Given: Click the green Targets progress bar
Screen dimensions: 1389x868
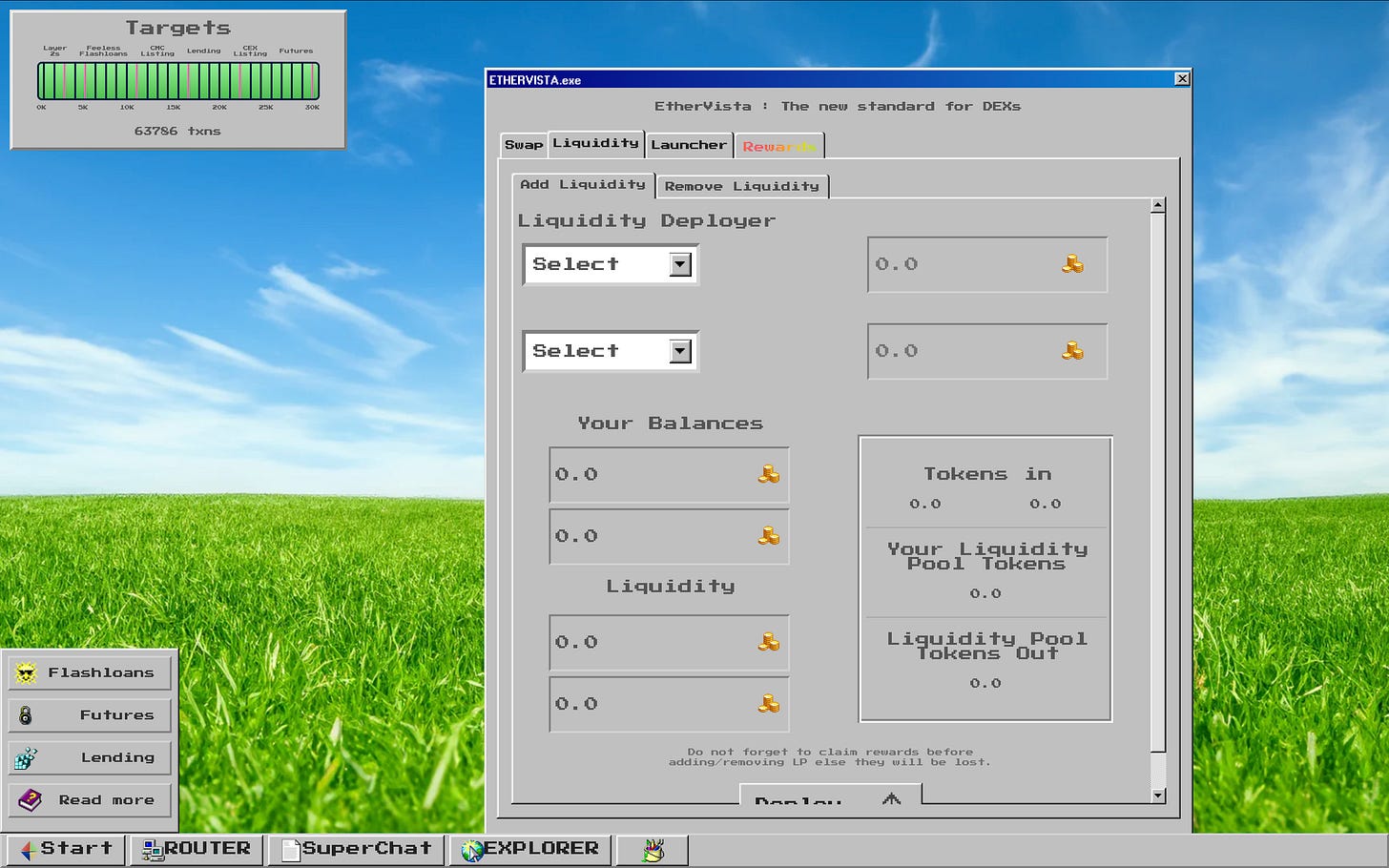Looking at the screenshot, I should [x=178, y=81].
